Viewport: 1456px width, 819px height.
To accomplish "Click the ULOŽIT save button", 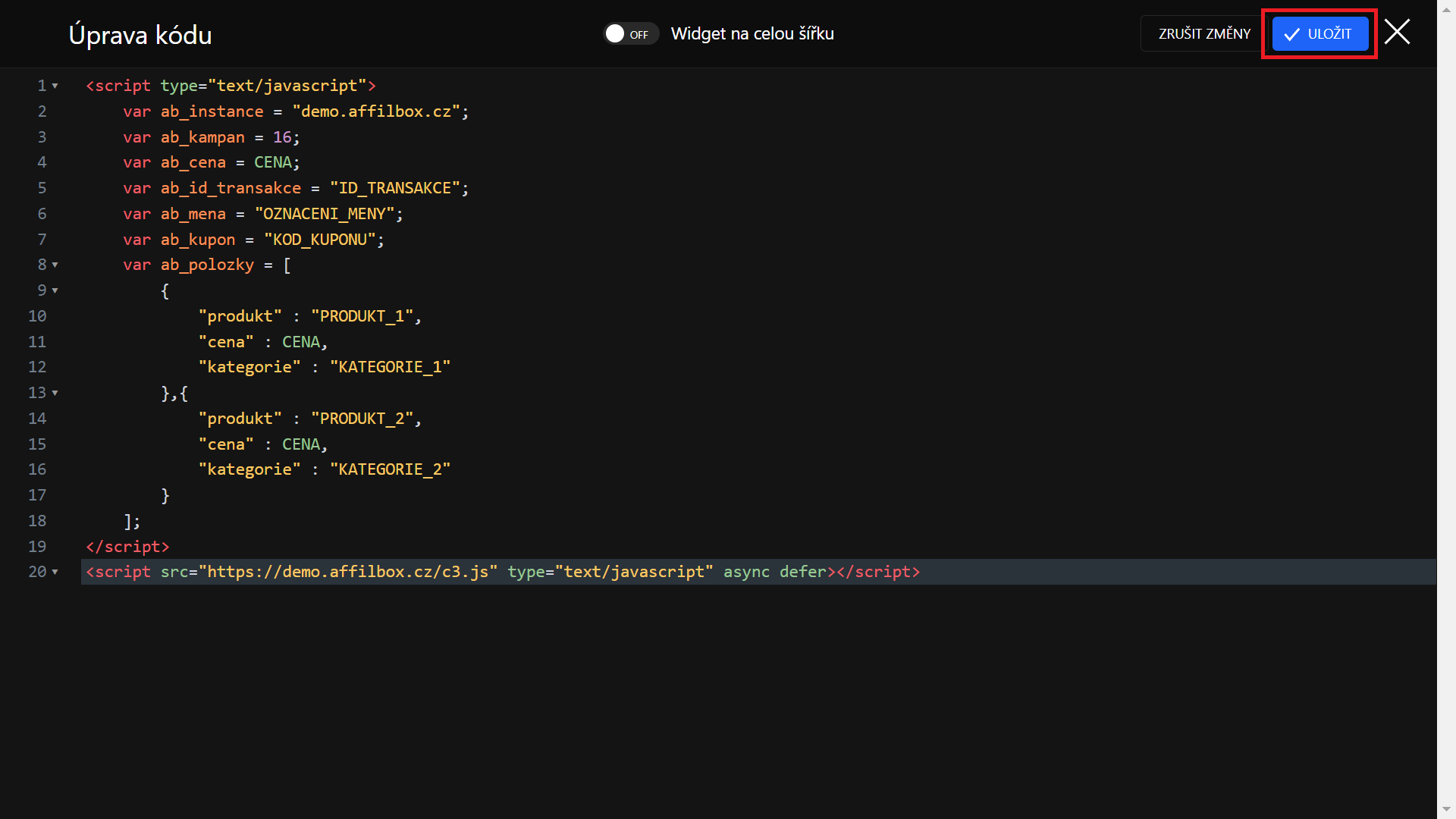I will [1319, 34].
